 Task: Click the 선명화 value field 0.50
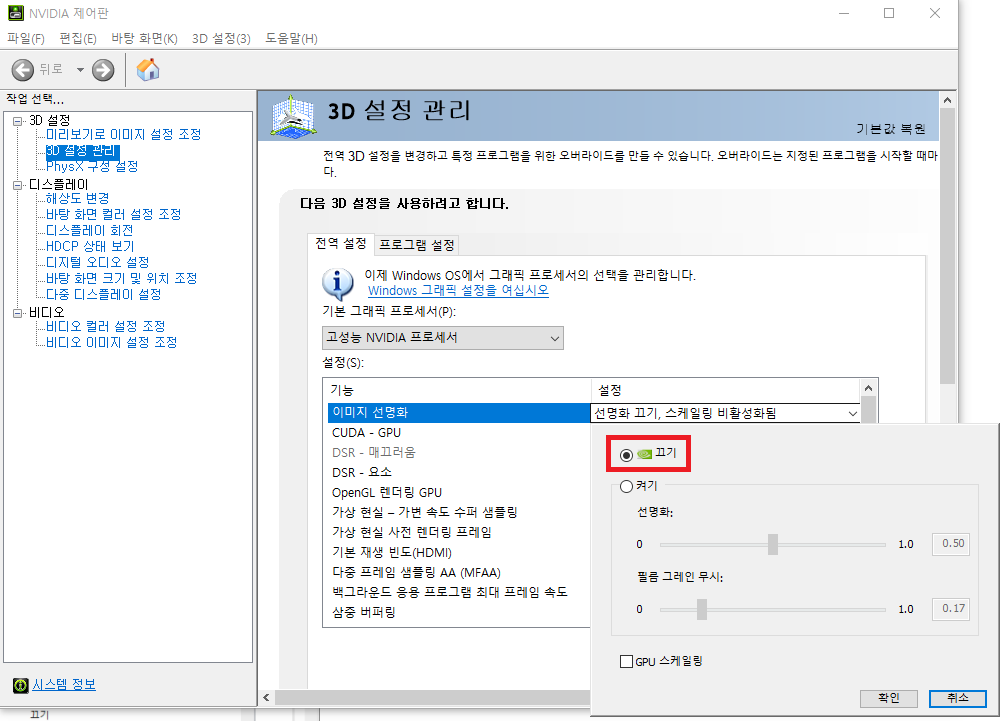[x=951, y=544]
